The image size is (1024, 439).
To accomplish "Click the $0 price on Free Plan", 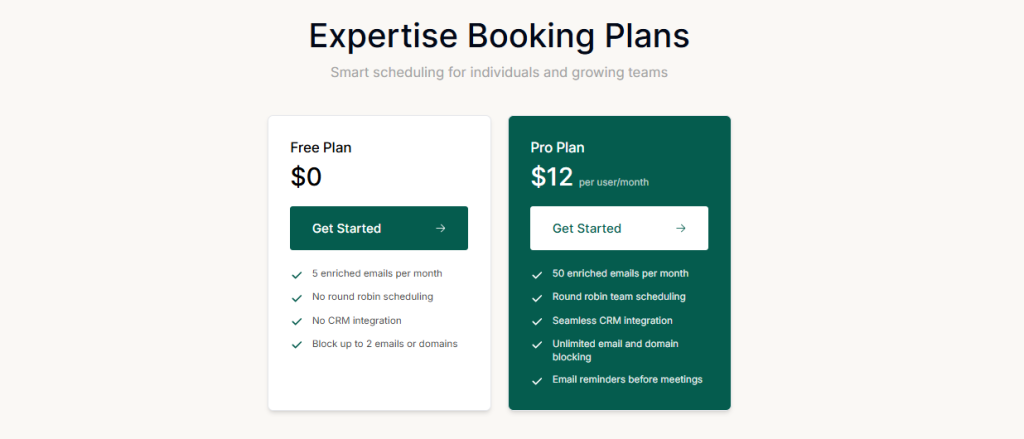I will 306,177.
